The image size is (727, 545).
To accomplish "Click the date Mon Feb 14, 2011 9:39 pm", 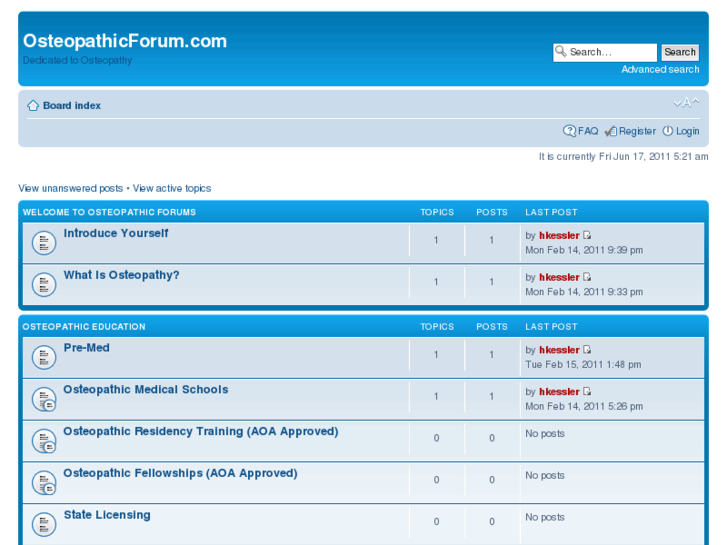I will coord(584,250).
